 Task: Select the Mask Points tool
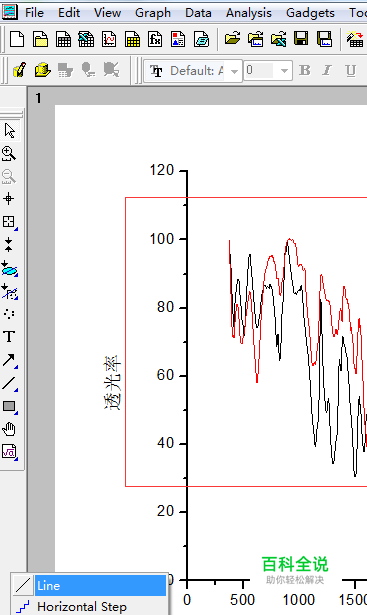click(9, 291)
